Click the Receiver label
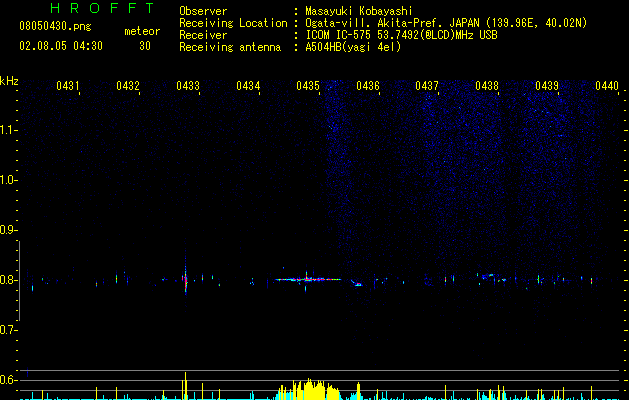 [203, 35]
